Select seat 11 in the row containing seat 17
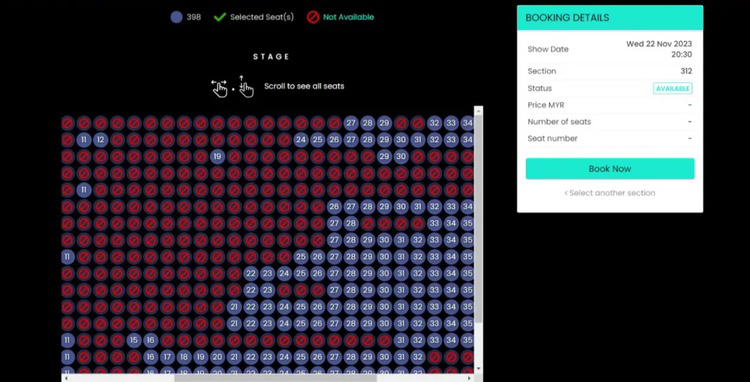 [x=67, y=357]
